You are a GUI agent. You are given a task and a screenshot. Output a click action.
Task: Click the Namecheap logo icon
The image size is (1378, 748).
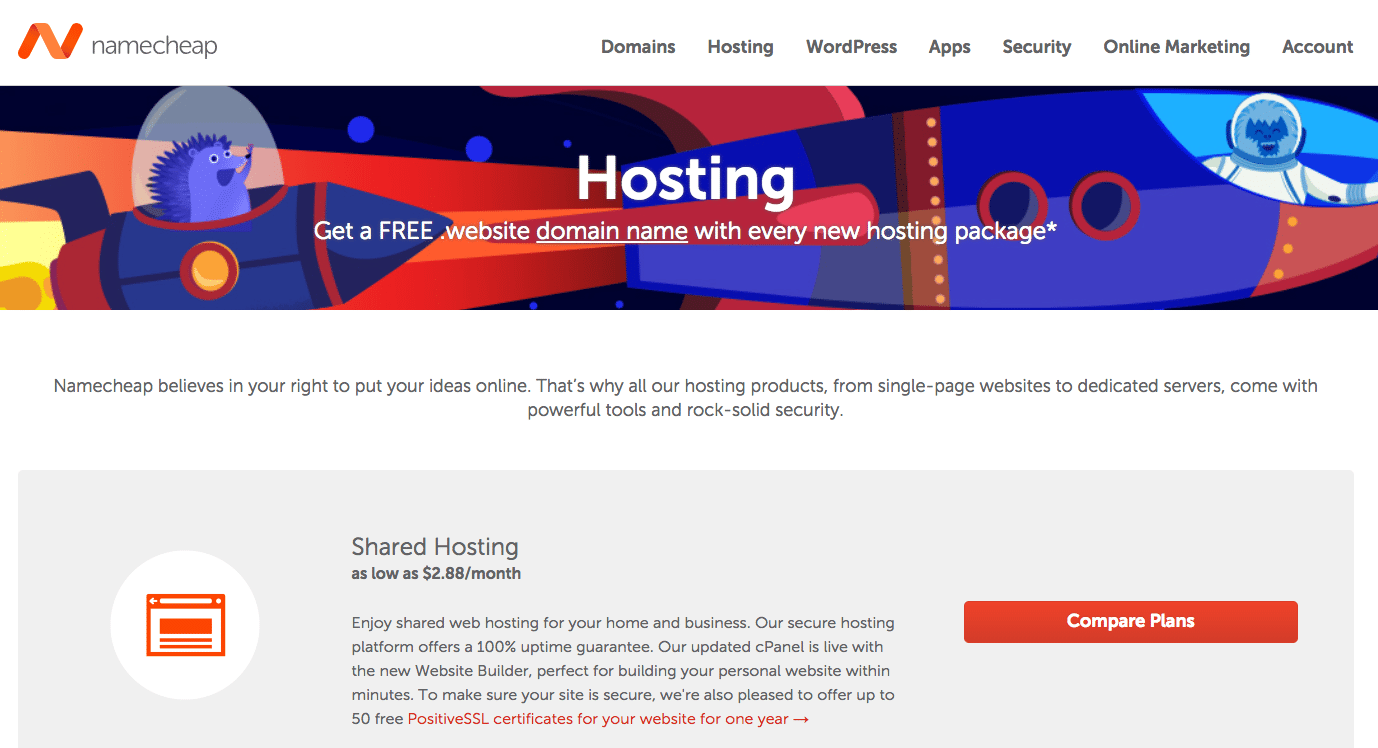(50, 41)
